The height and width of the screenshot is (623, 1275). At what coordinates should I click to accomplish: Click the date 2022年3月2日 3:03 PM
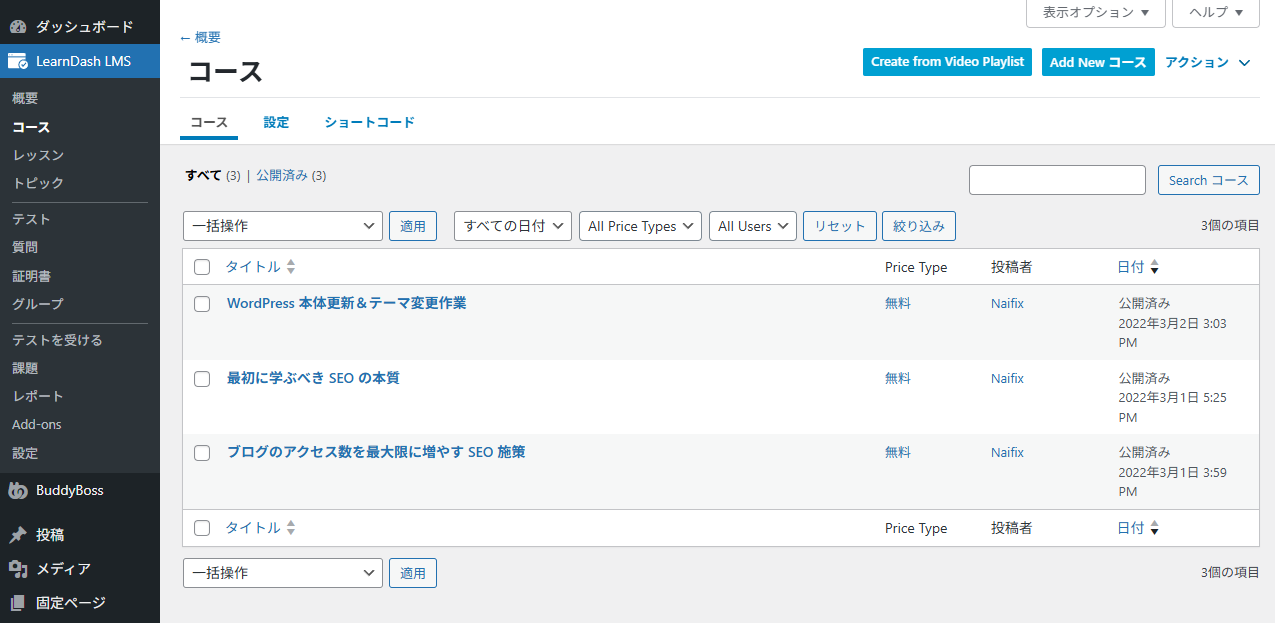(x=1172, y=333)
